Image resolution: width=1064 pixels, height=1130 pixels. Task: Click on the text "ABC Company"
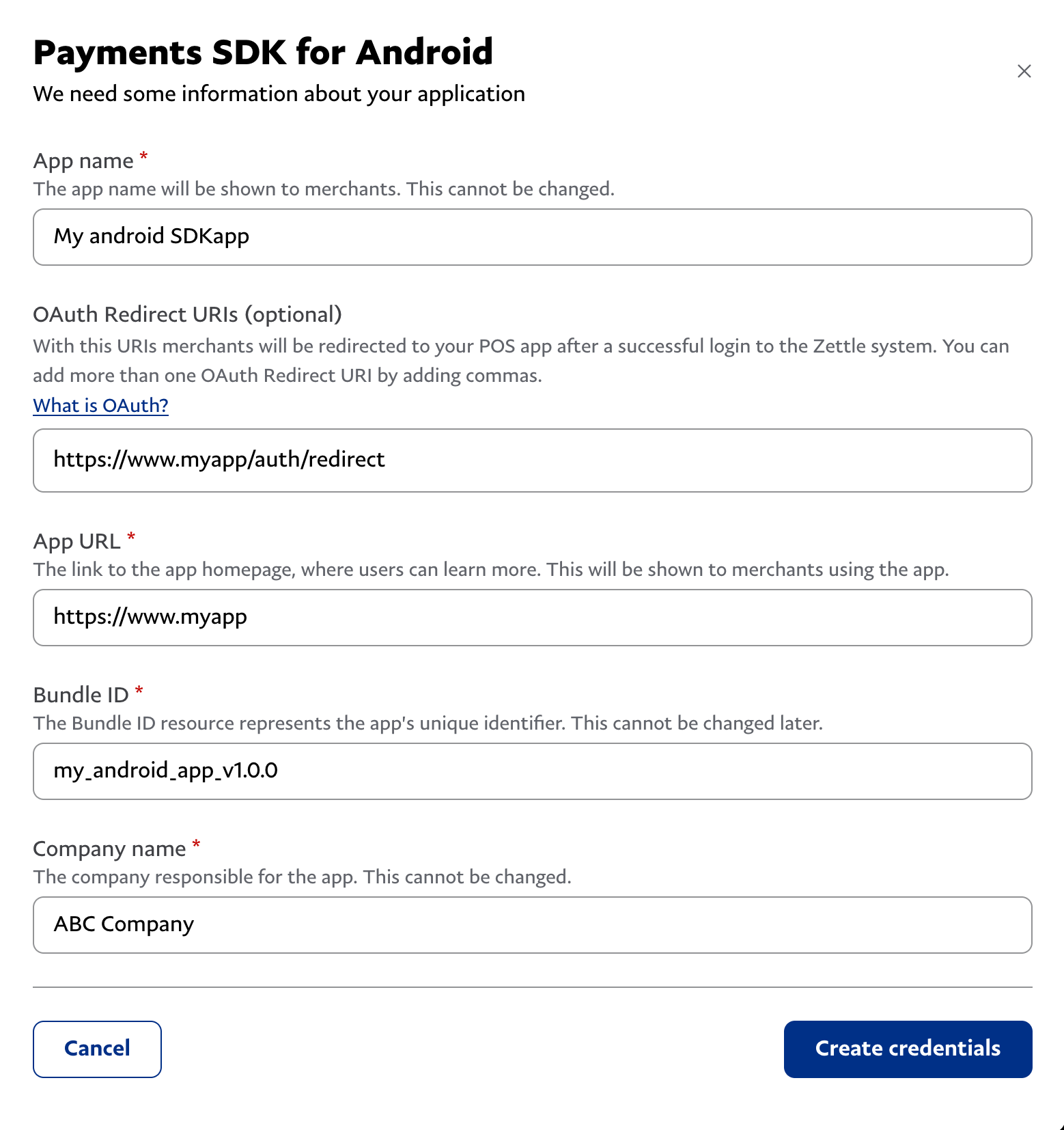[x=124, y=924]
